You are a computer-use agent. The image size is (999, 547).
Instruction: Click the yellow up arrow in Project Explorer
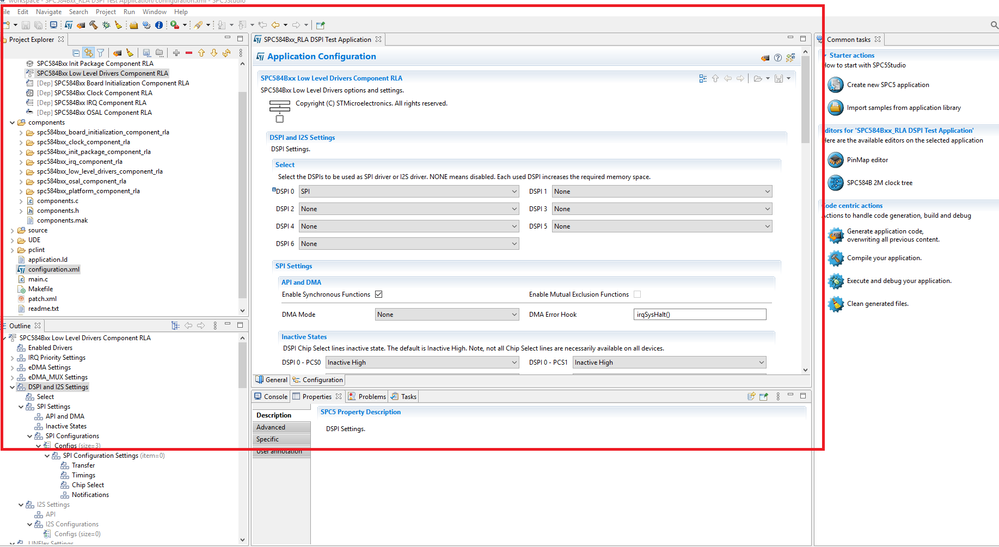(x=201, y=53)
